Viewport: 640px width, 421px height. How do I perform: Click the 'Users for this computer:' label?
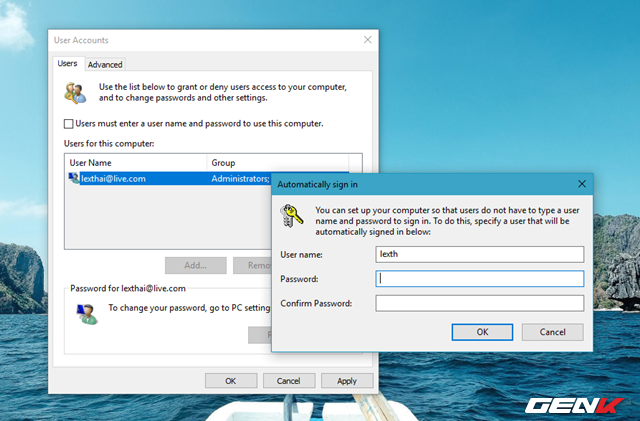click(x=109, y=144)
